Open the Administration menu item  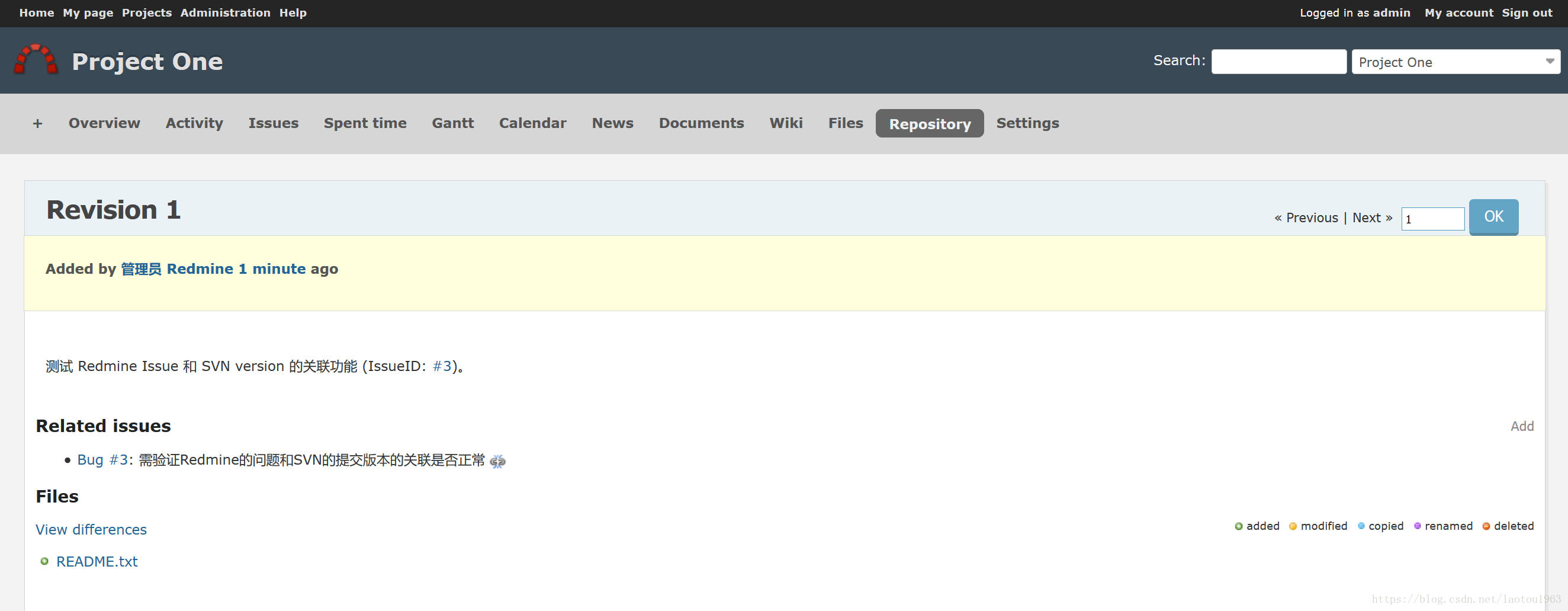click(225, 13)
